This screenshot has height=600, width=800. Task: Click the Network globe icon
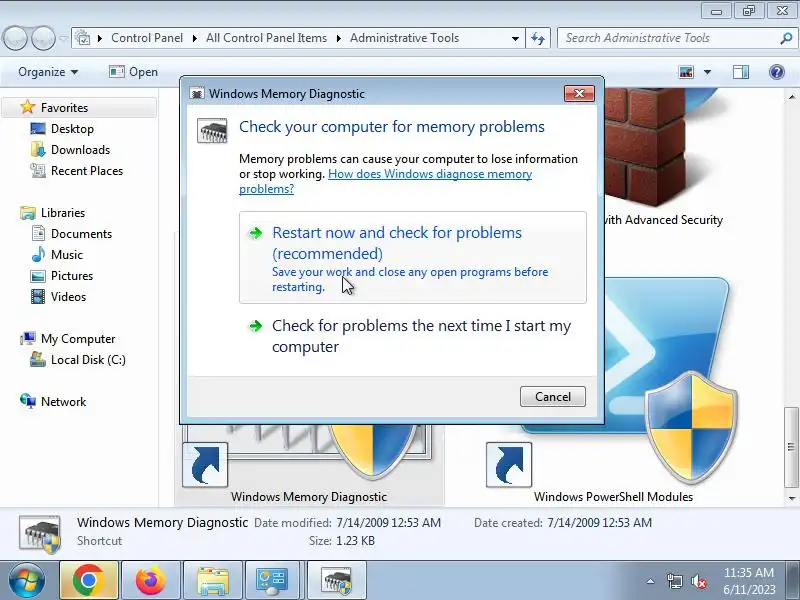click(28, 402)
